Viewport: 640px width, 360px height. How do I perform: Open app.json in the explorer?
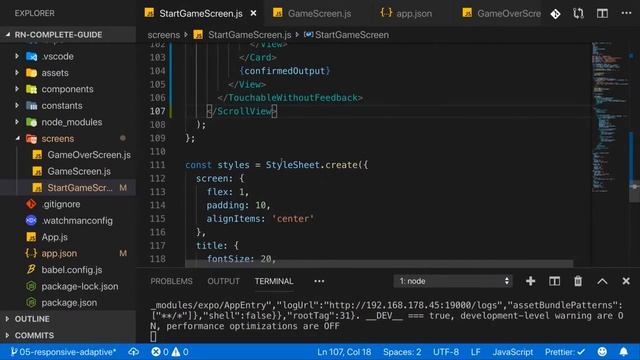(x=59, y=253)
